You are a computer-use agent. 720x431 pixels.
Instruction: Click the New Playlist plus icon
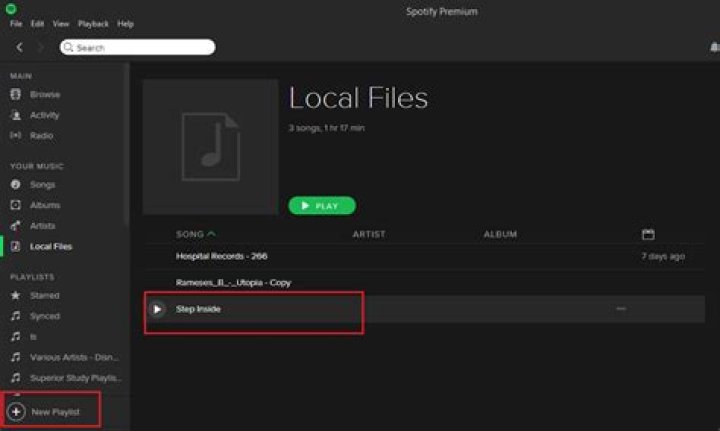click(16, 412)
